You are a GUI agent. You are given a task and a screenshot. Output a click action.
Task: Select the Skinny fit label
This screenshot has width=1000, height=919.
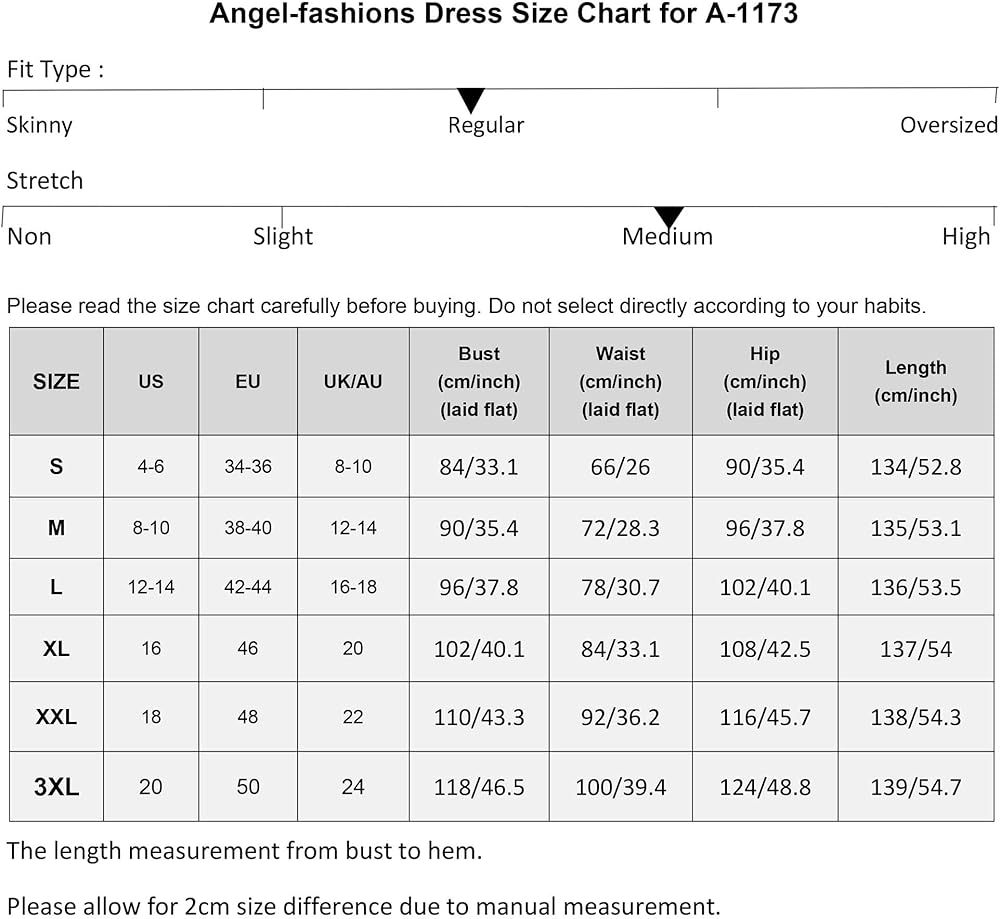click(40, 125)
